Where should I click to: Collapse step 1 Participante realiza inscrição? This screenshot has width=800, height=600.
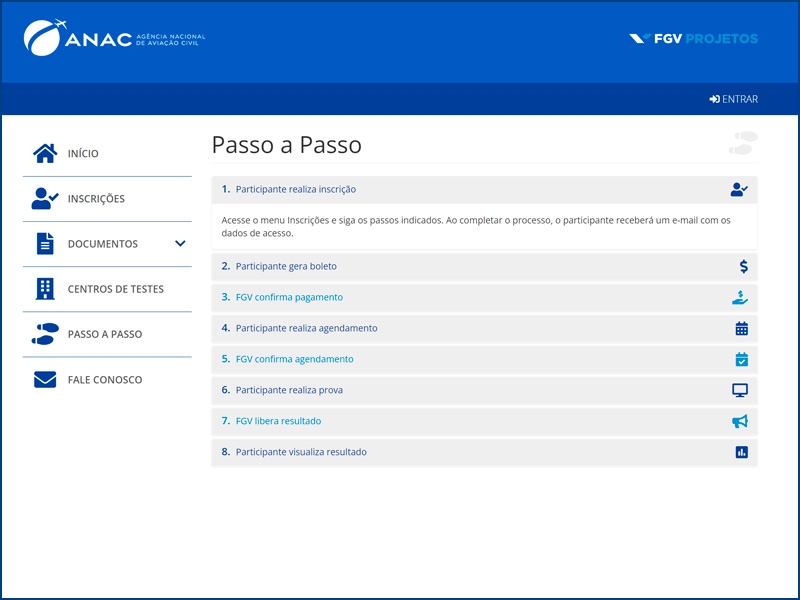click(x=296, y=189)
